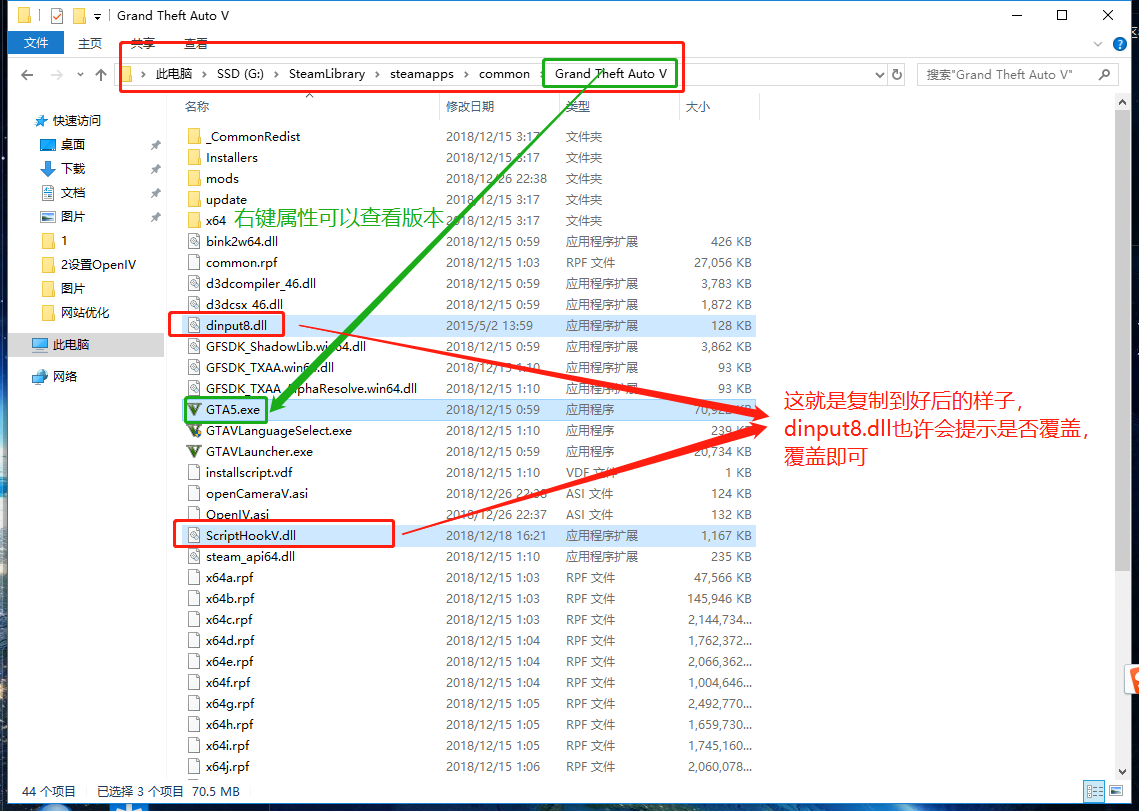Switch to the 查看 ribbon tab
This screenshot has height=811, width=1139.
pyautogui.click(x=195, y=44)
